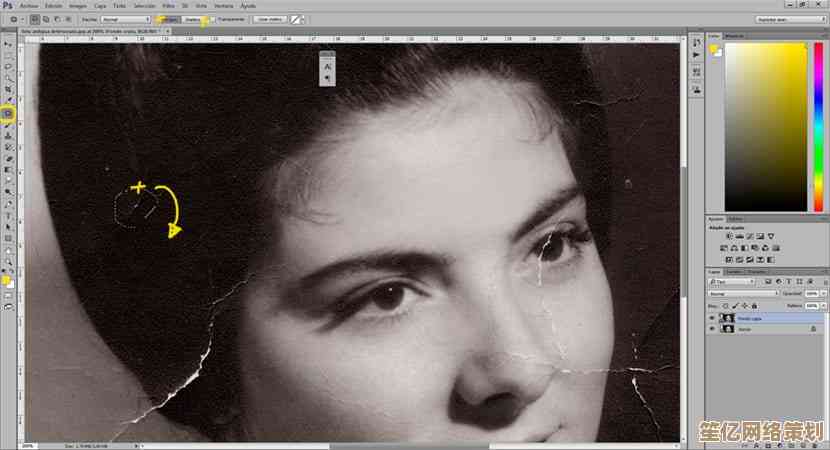Select the Move tool at top of toolbox
The width and height of the screenshot is (830, 450).
8,45
